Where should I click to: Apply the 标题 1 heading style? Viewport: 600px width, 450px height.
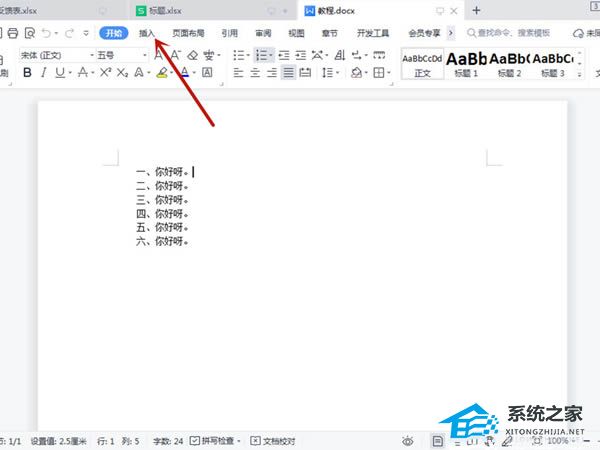[466, 64]
